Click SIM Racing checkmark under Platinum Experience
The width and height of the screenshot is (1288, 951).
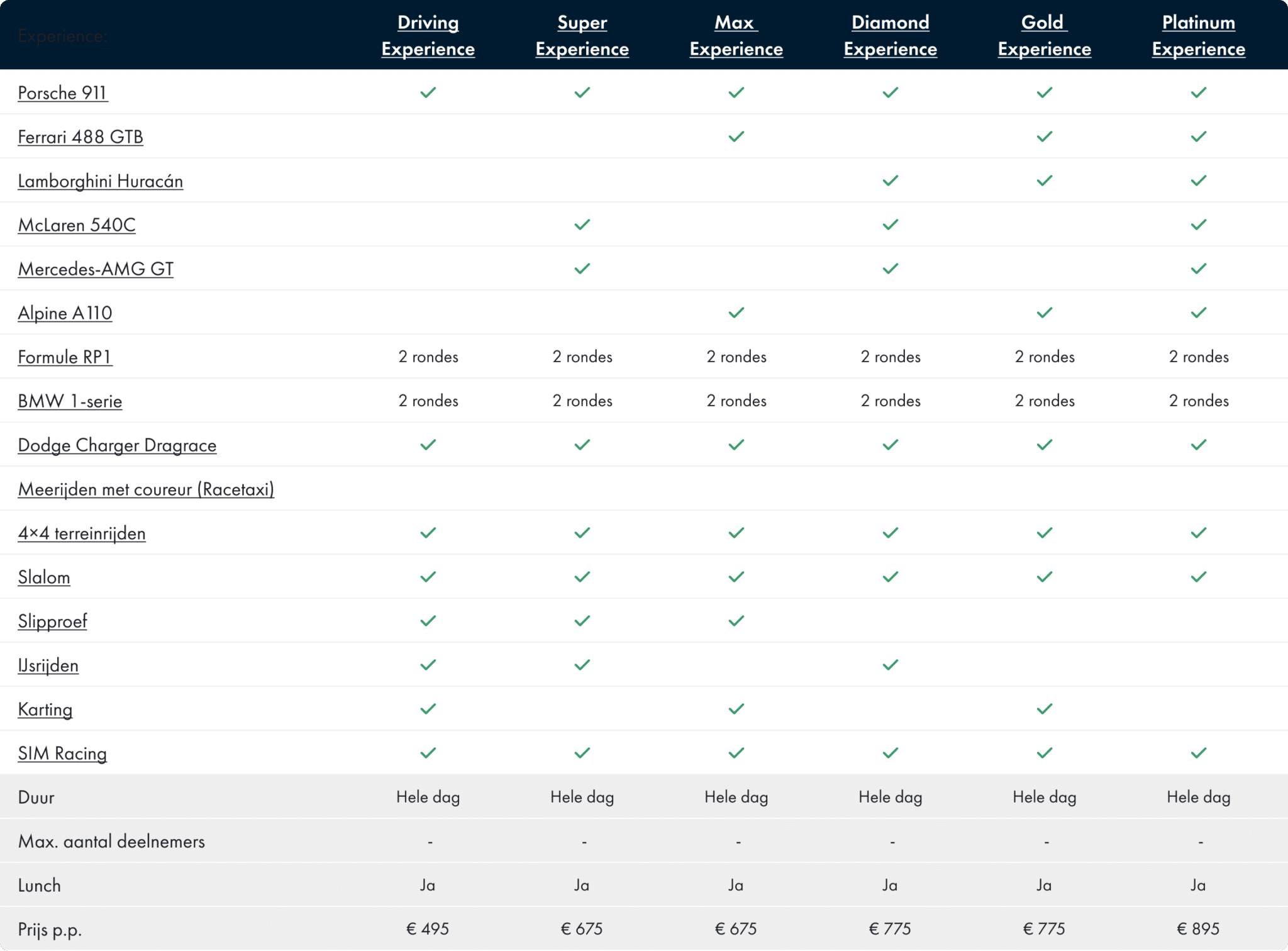point(1199,753)
